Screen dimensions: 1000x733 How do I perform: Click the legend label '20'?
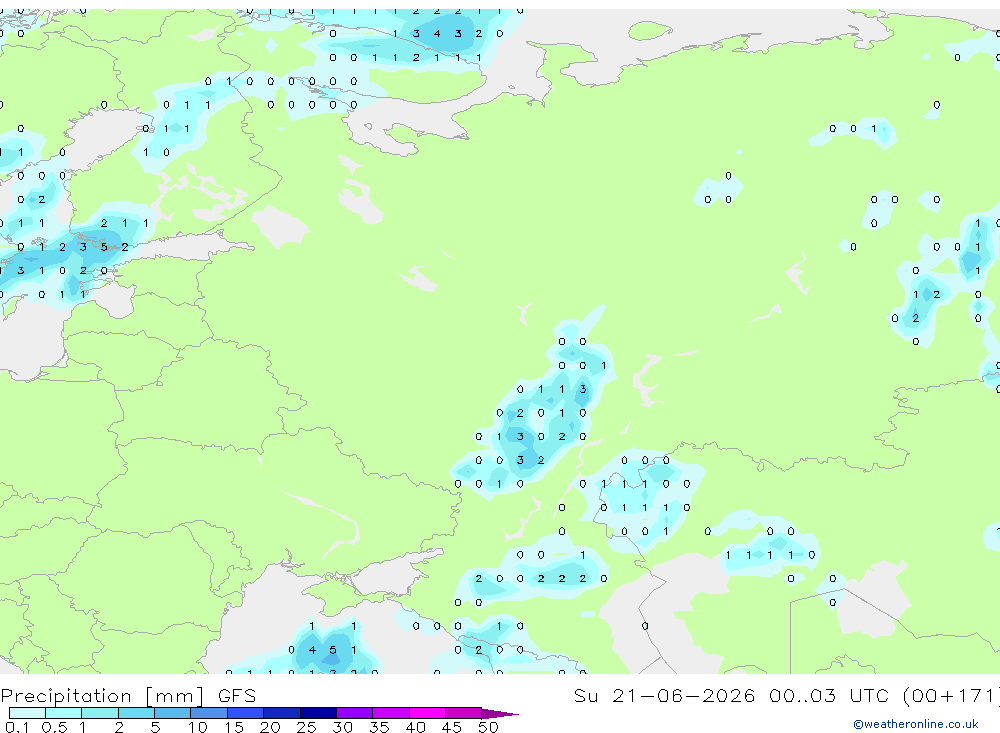coord(270,727)
